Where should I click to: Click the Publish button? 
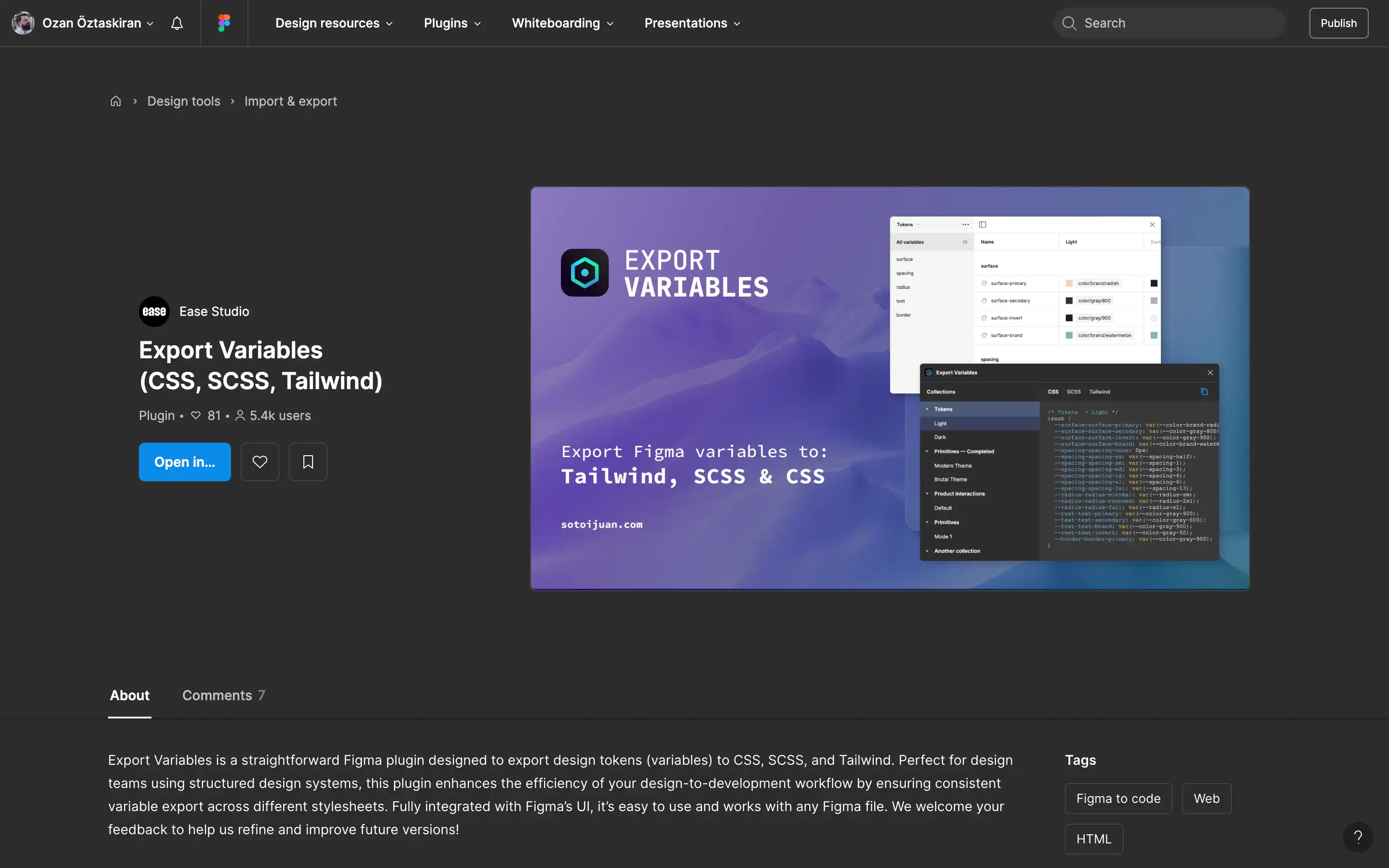point(1338,23)
